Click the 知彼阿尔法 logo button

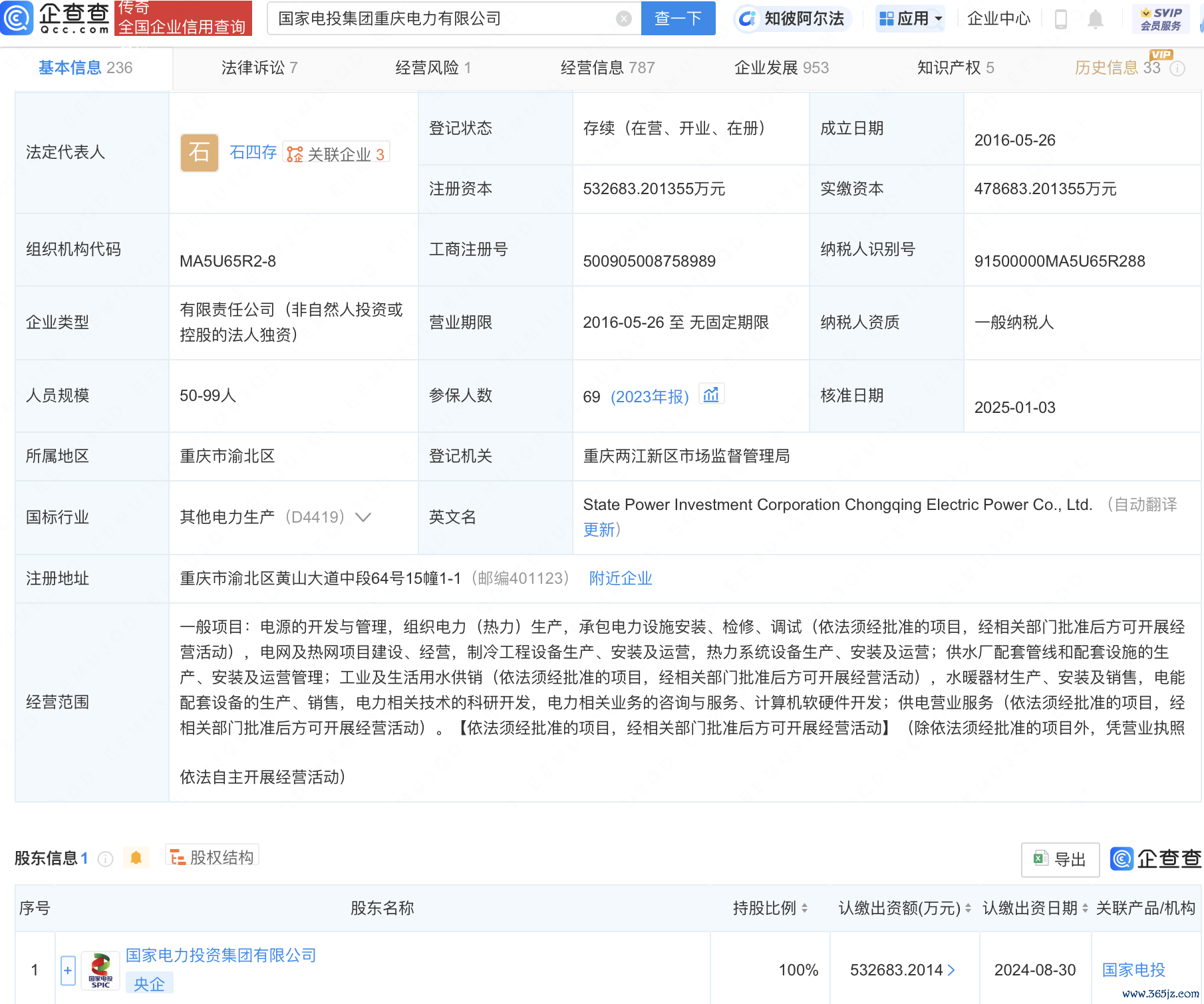792,19
